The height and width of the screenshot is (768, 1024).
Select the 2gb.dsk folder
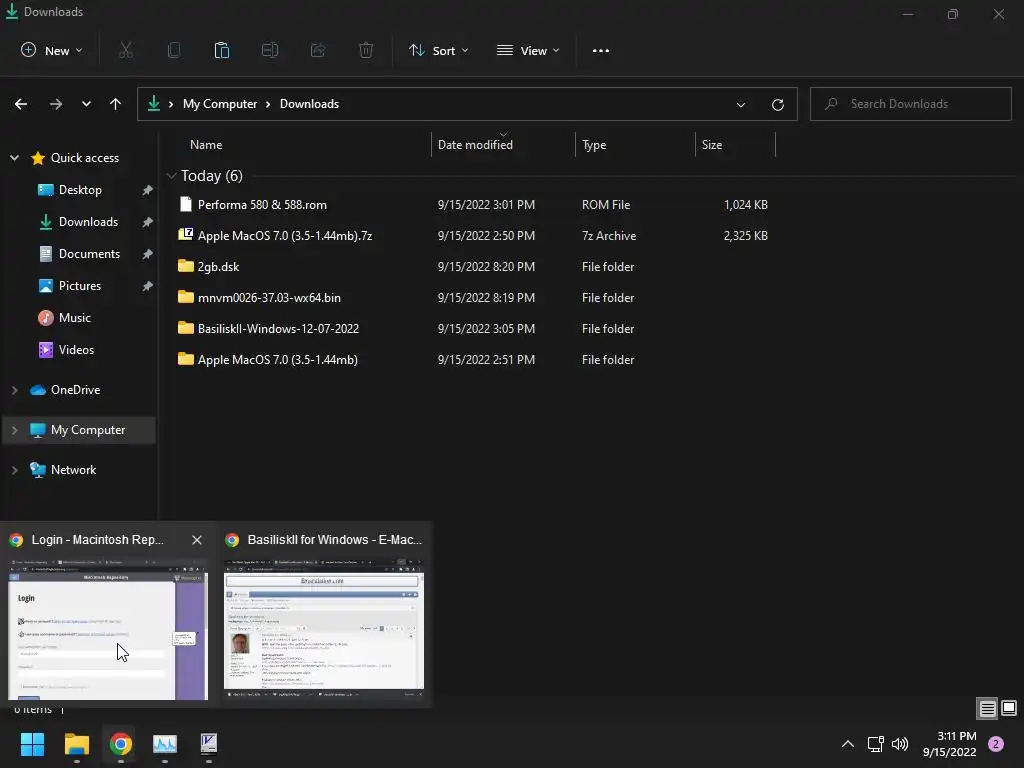218,266
